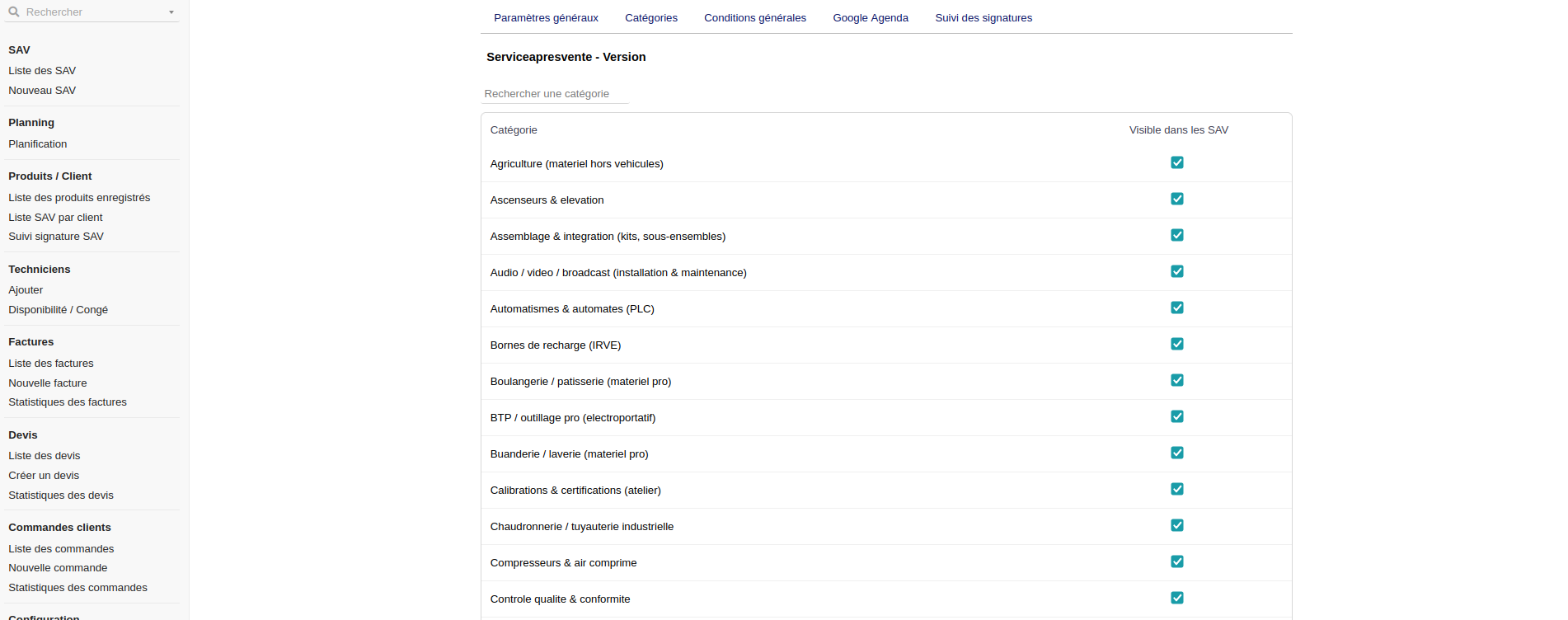This screenshot has width=1568, height=620.
Task: Open Suivi des signatures tab
Action: pos(984,18)
